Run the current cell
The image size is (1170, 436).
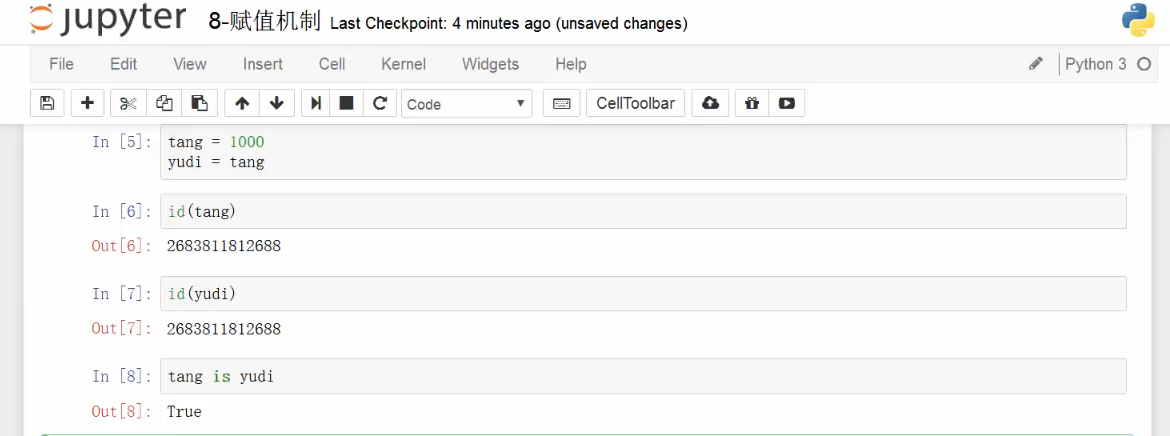[x=316, y=103]
